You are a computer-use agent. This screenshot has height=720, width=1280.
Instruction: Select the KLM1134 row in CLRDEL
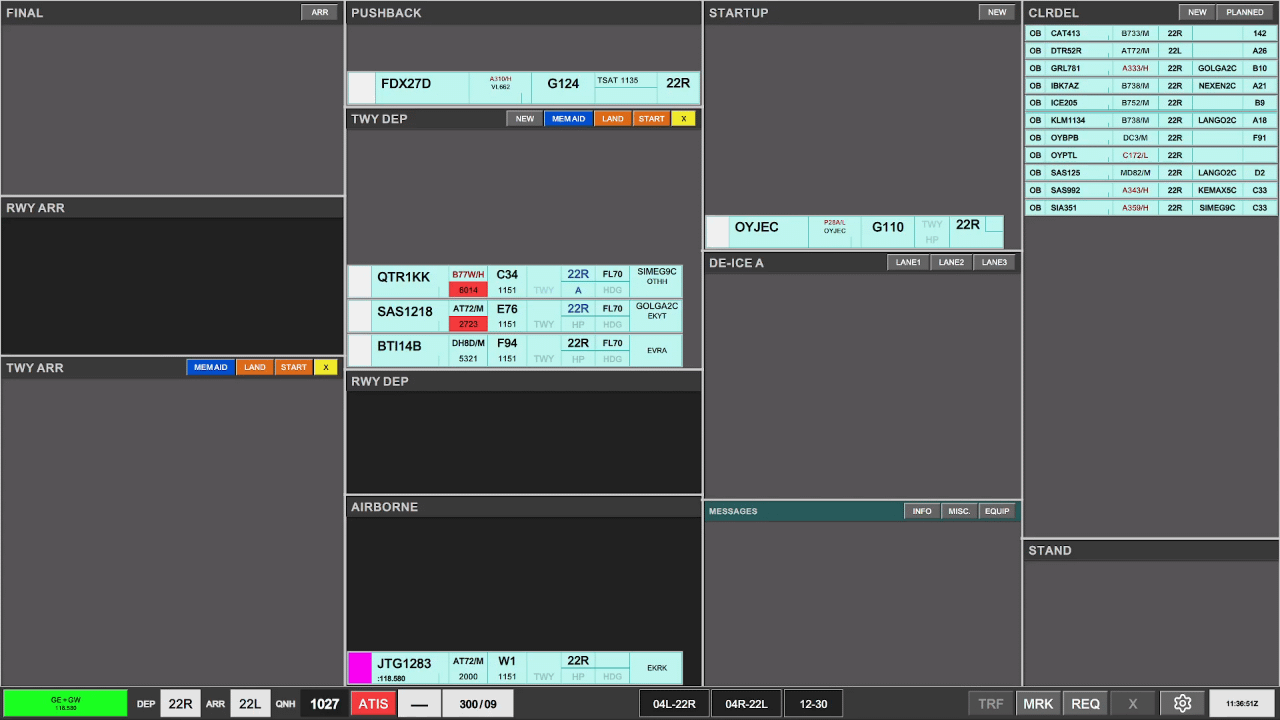pos(1151,120)
